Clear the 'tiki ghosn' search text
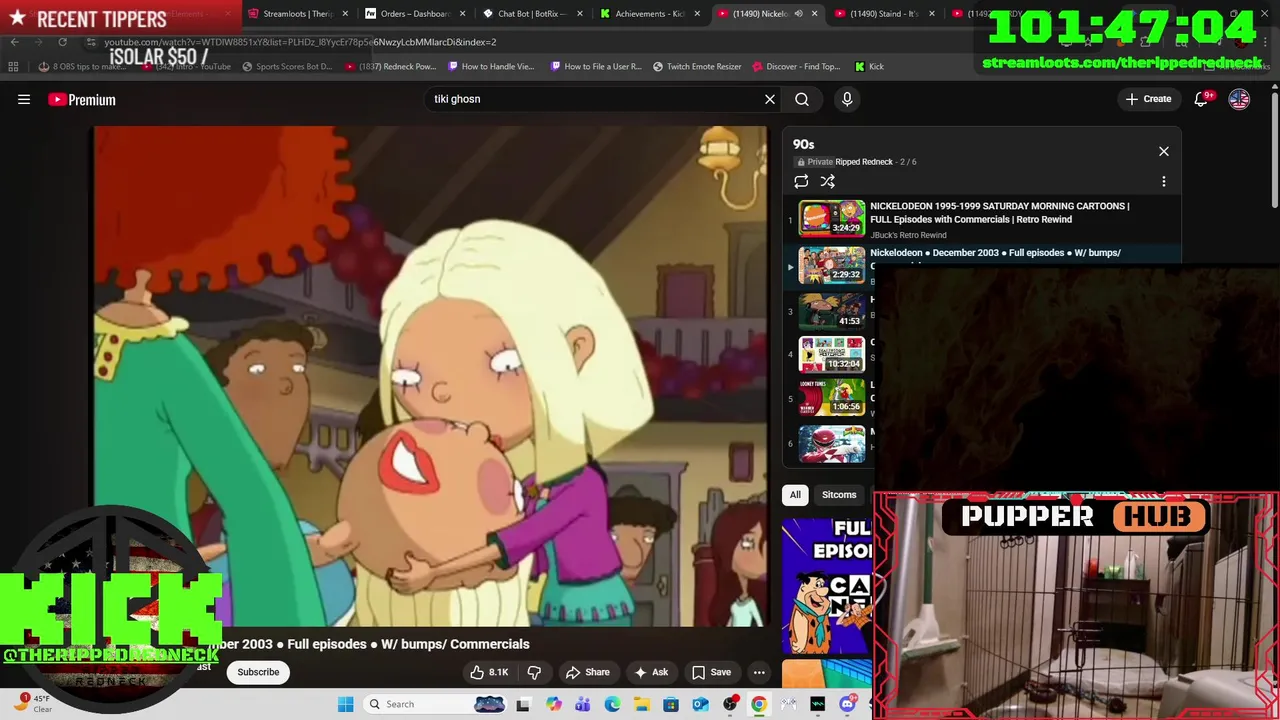The height and width of the screenshot is (720, 1280). (770, 99)
